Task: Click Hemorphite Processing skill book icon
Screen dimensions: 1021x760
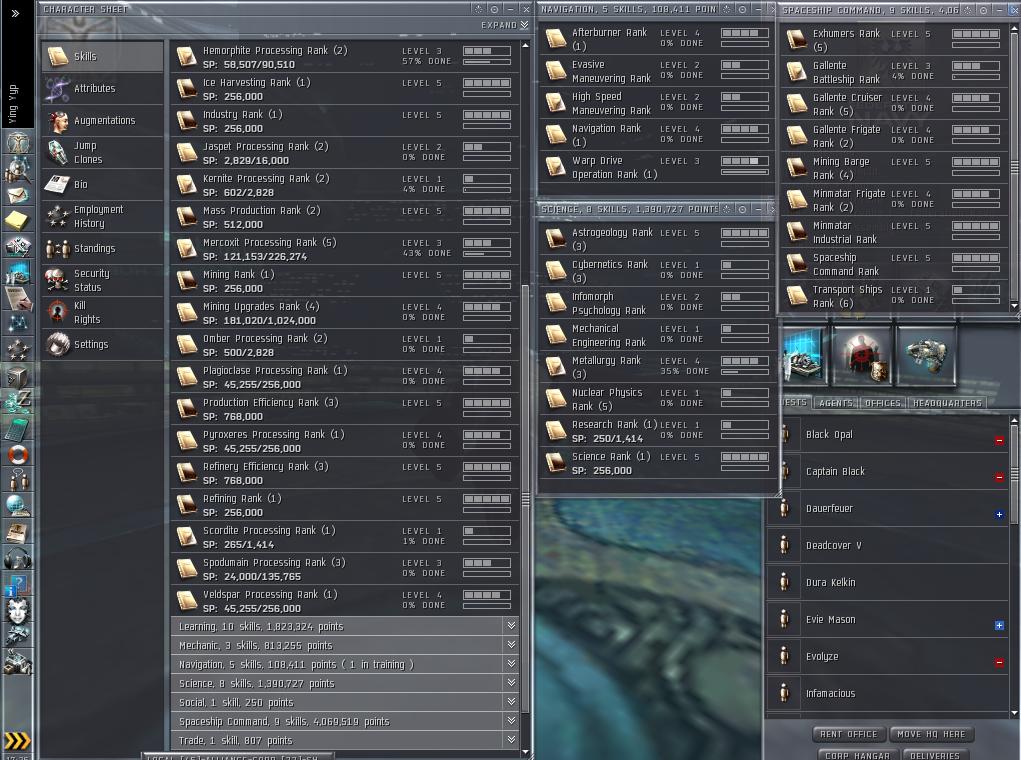Action: [x=187, y=57]
